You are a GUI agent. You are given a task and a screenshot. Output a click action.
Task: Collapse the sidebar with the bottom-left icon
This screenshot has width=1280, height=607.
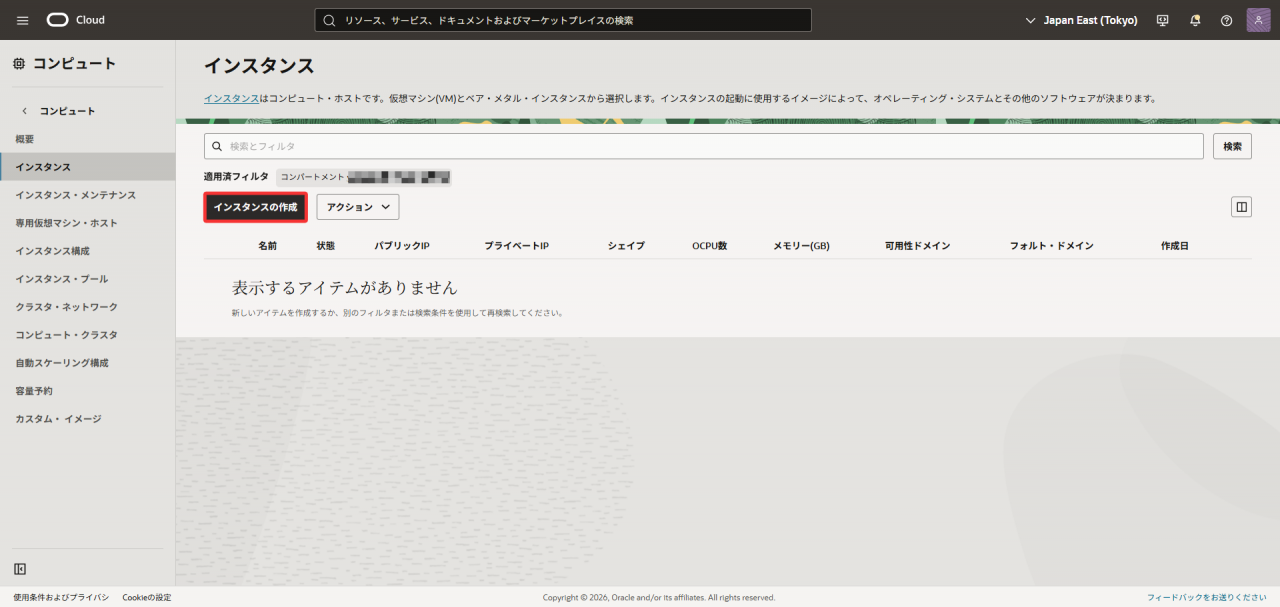[x=20, y=569]
